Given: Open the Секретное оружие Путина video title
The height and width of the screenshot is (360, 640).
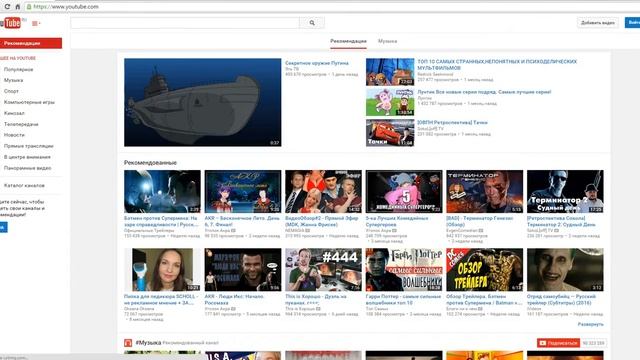Looking at the screenshot, I should (317, 63).
